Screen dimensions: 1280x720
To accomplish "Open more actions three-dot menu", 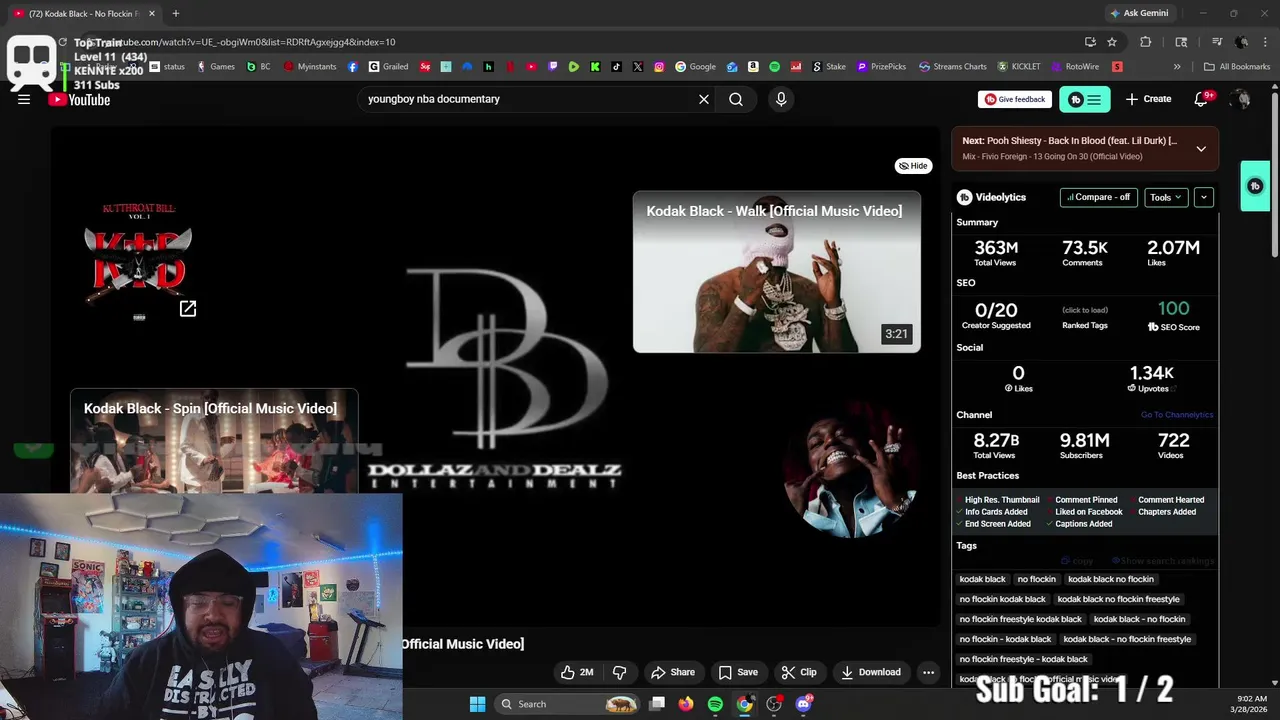I will point(928,672).
